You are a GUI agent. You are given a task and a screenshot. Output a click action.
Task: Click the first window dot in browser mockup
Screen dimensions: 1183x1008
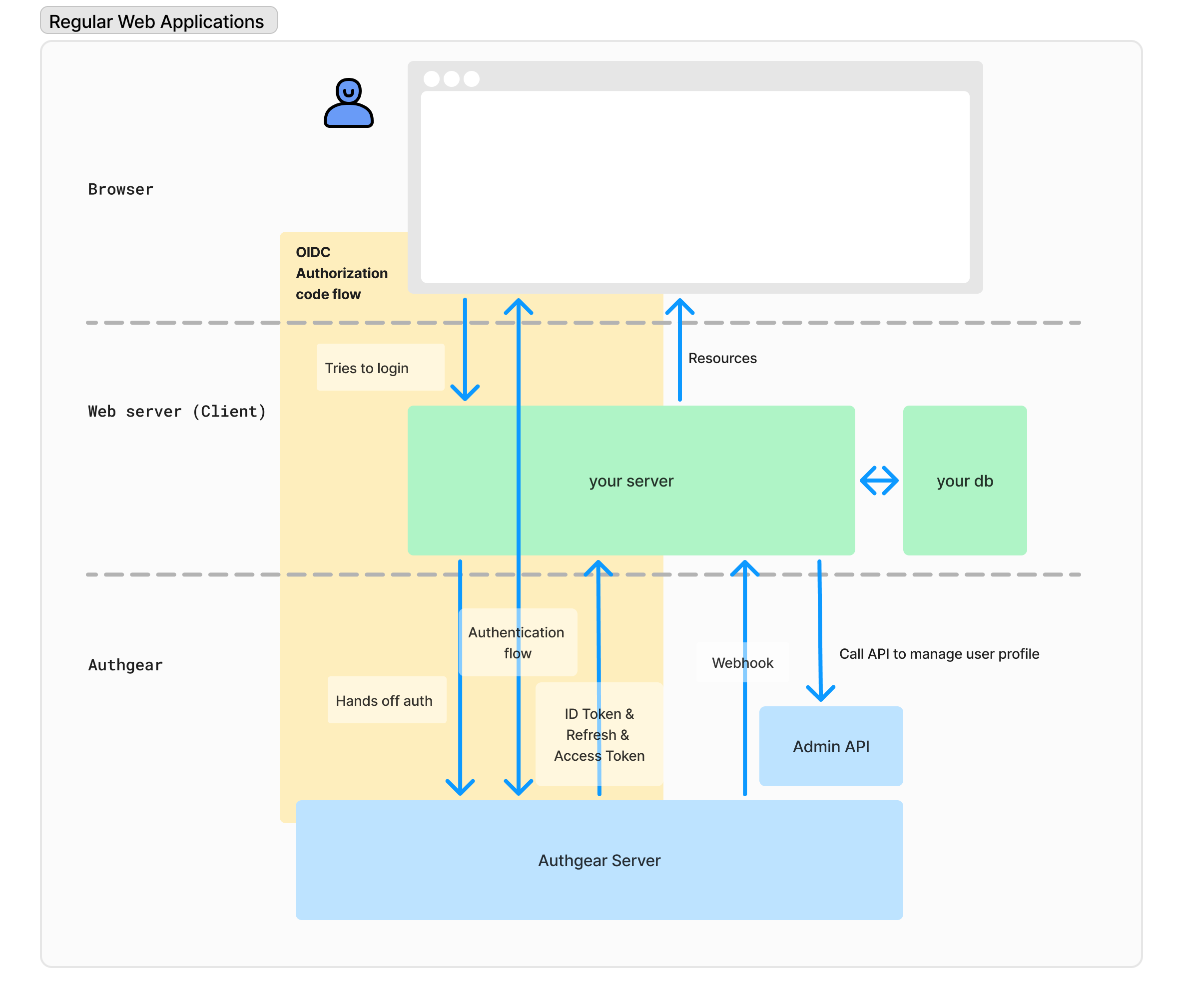click(432, 79)
